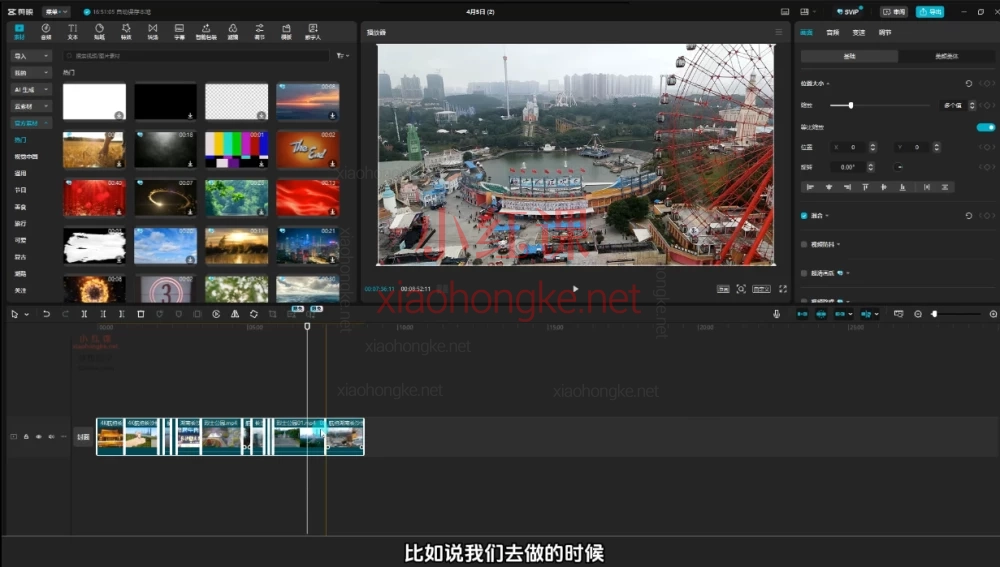Enable the SVIP checkbox below video stabilization

pyautogui.click(x=804, y=273)
